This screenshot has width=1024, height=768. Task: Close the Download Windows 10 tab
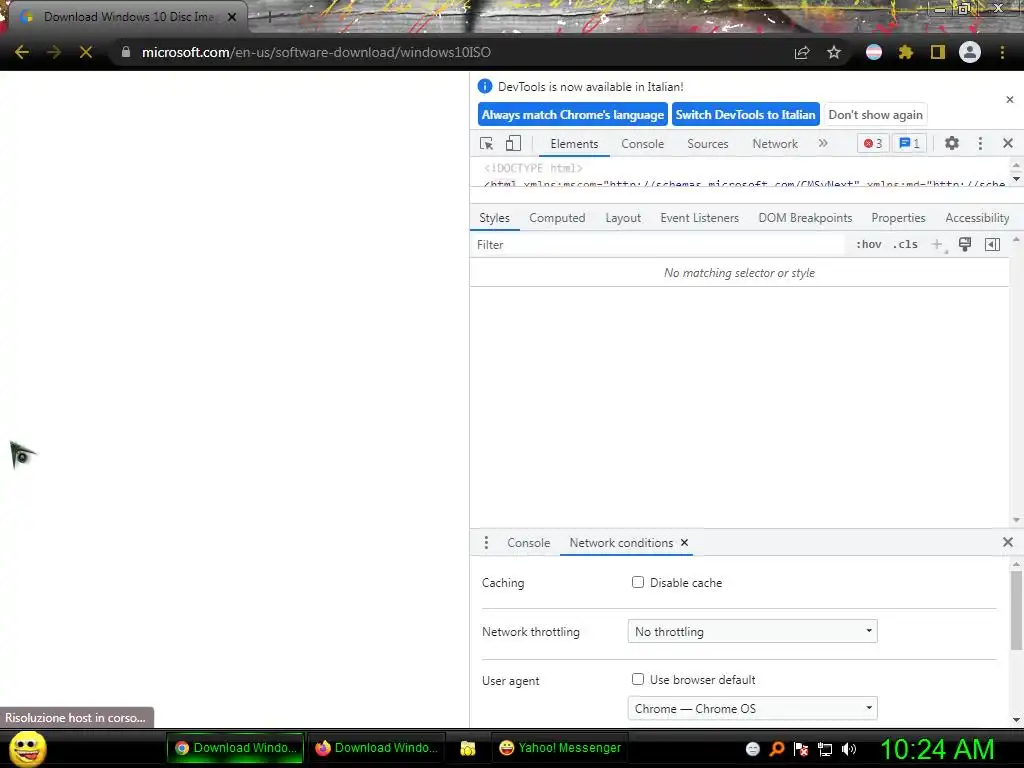tap(232, 17)
